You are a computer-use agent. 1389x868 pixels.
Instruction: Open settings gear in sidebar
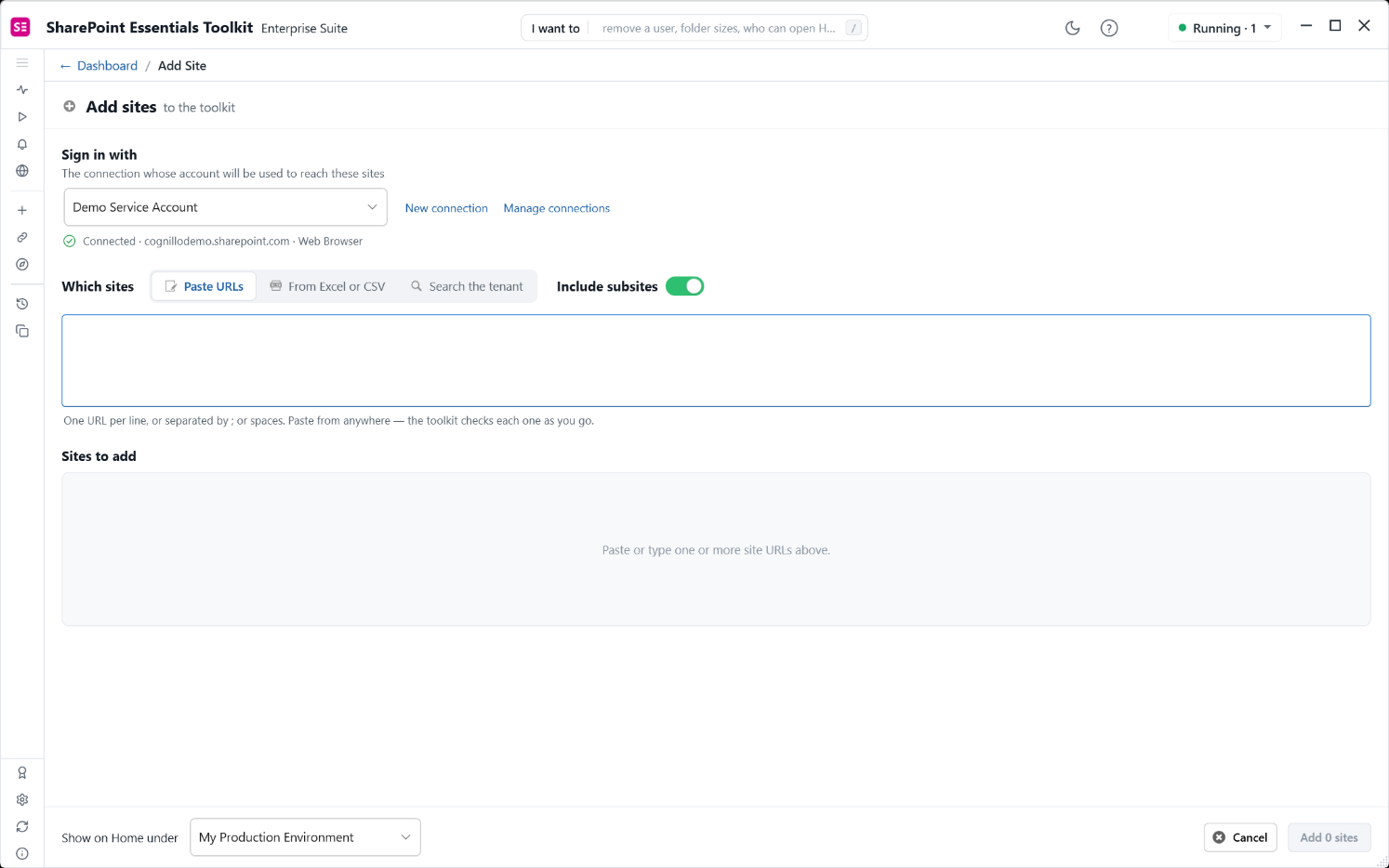[22, 799]
